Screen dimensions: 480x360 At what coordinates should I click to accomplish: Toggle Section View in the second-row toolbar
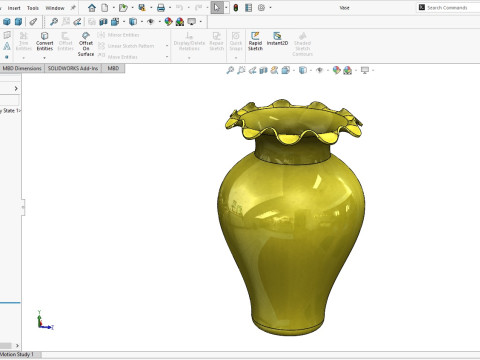103,22
